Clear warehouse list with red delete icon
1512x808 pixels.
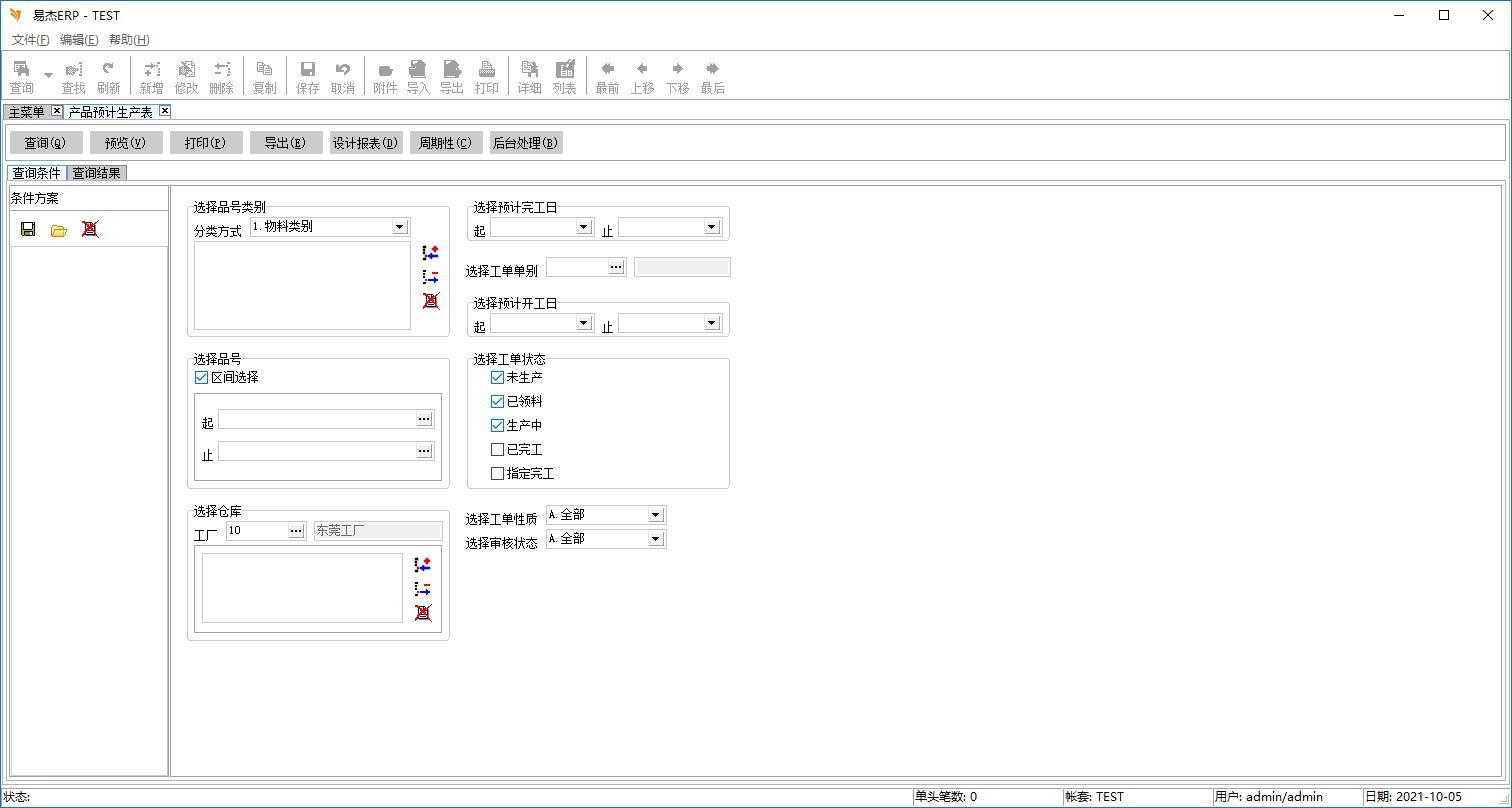click(x=423, y=613)
